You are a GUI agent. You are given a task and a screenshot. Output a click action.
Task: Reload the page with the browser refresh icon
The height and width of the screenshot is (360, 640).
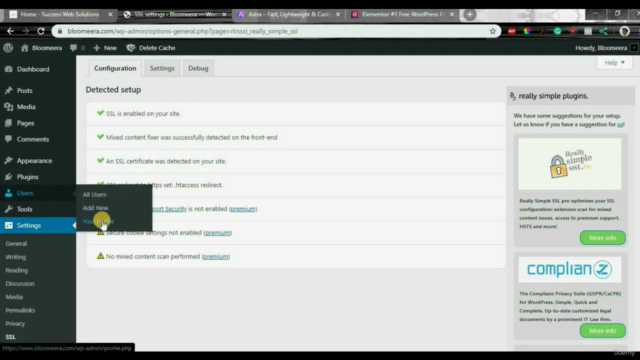click(x=41, y=31)
